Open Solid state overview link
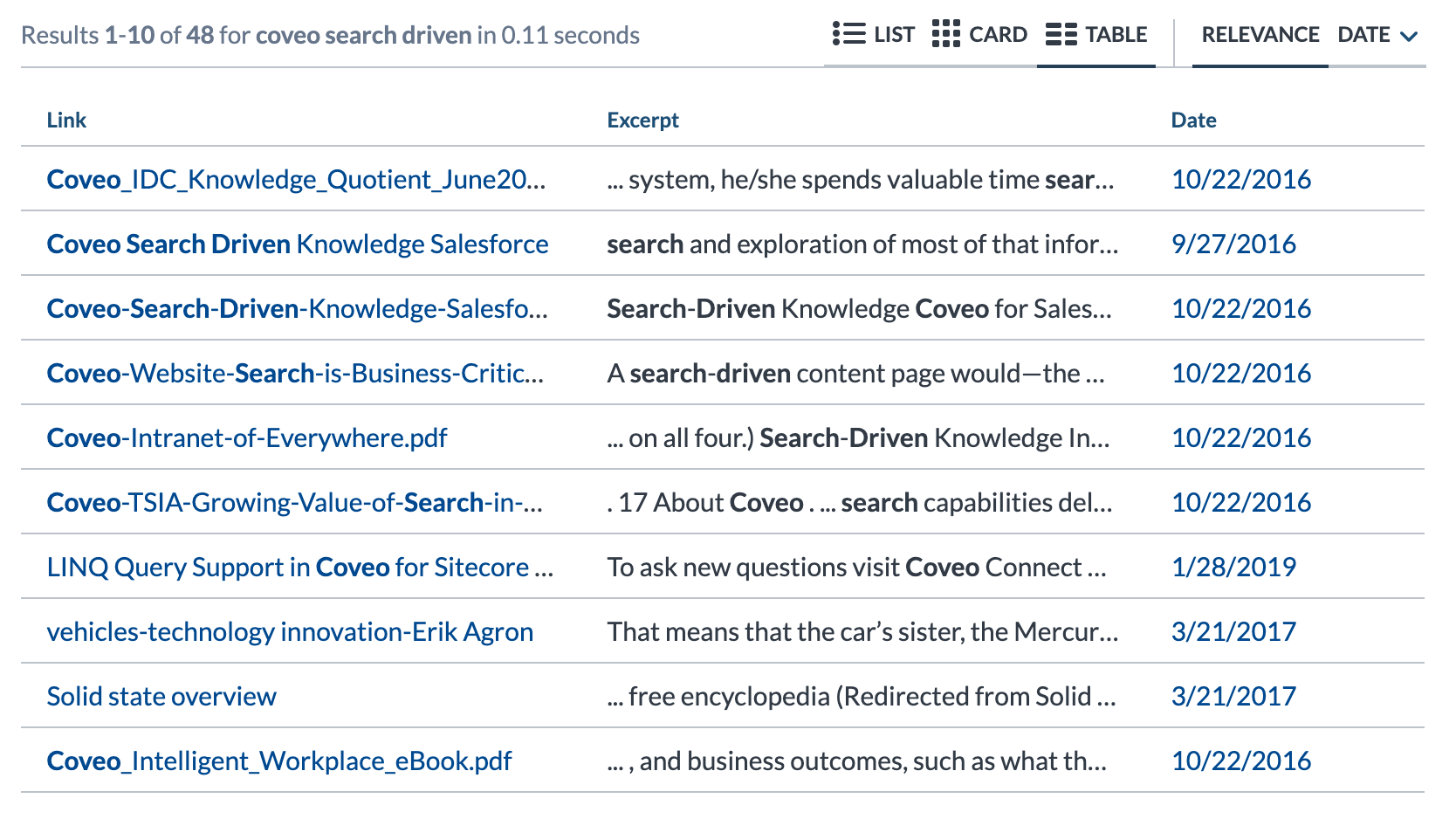This screenshot has height=826, width=1456. [161, 696]
